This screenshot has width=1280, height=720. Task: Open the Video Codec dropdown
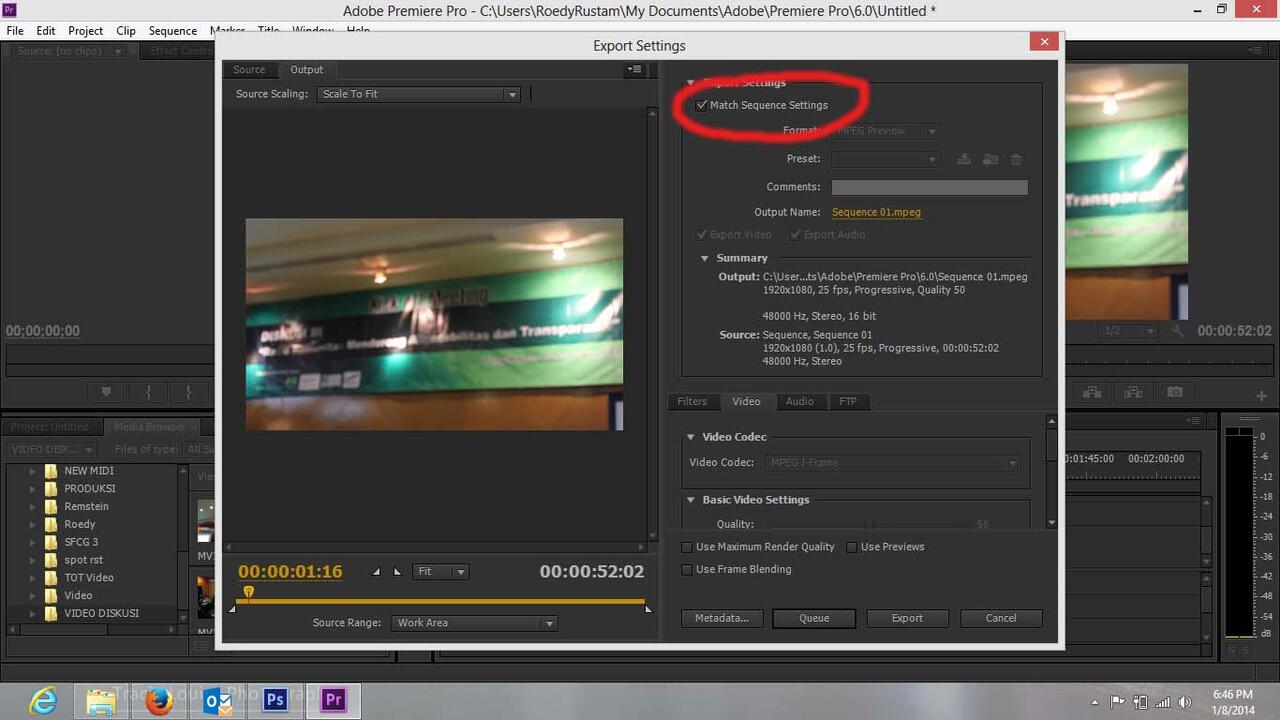point(893,463)
